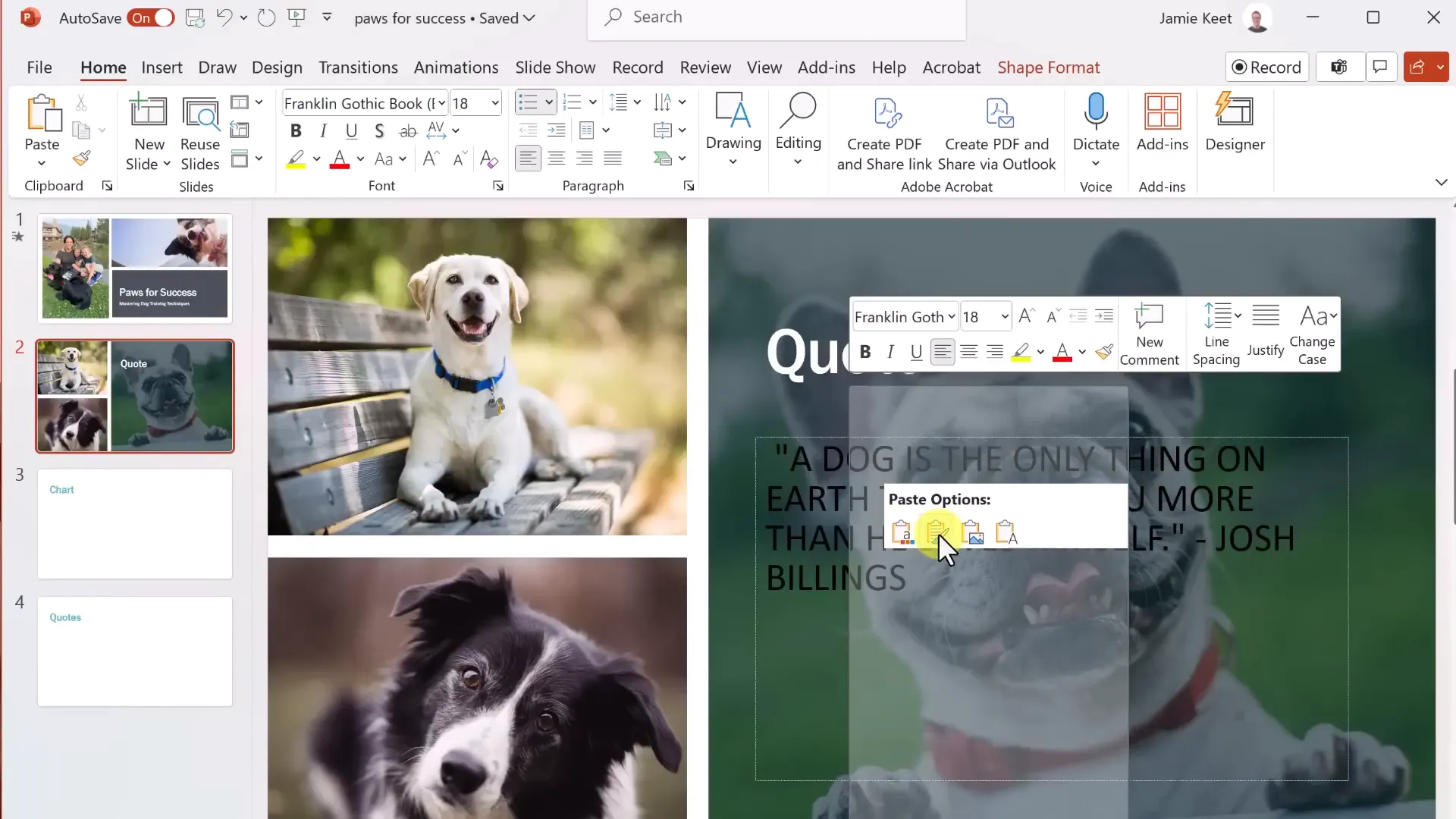
Task: Increase list indent level in Paragraph group
Action: click(x=556, y=130)
